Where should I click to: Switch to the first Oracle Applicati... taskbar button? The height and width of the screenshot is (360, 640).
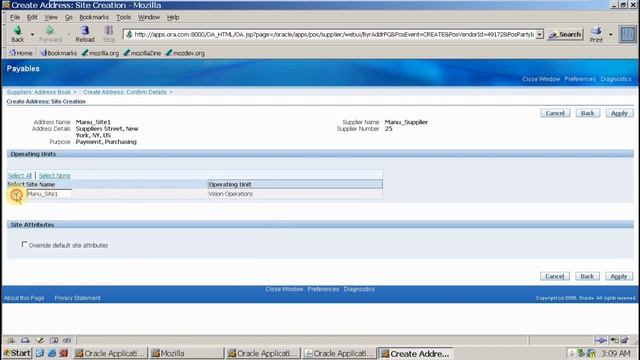[x=110, y=353]
